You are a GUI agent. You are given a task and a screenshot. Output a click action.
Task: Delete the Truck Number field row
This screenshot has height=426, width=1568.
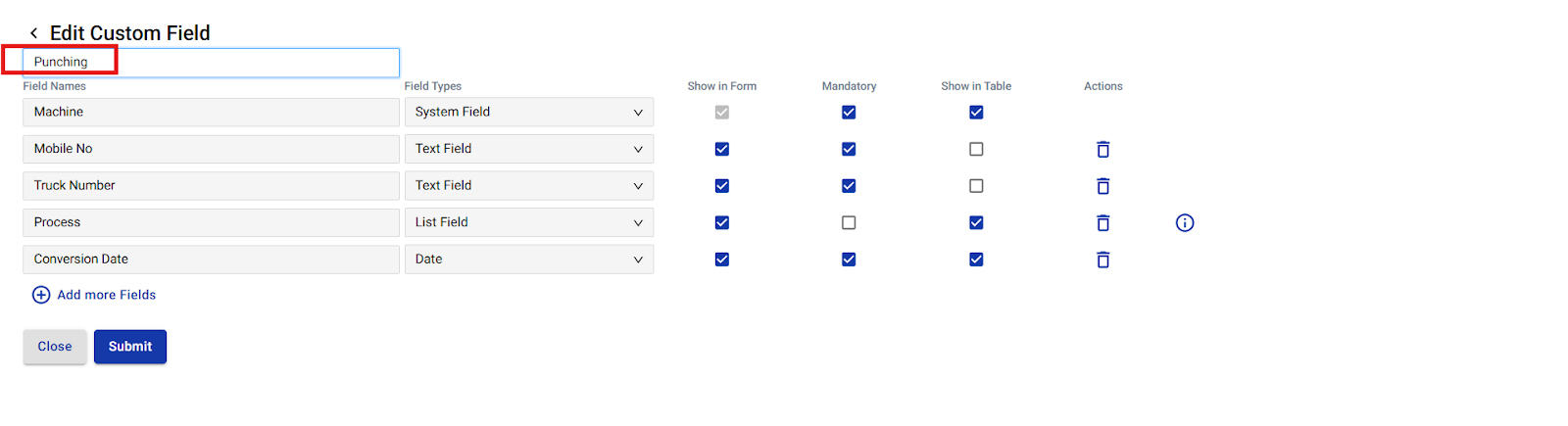point(1102,186)
